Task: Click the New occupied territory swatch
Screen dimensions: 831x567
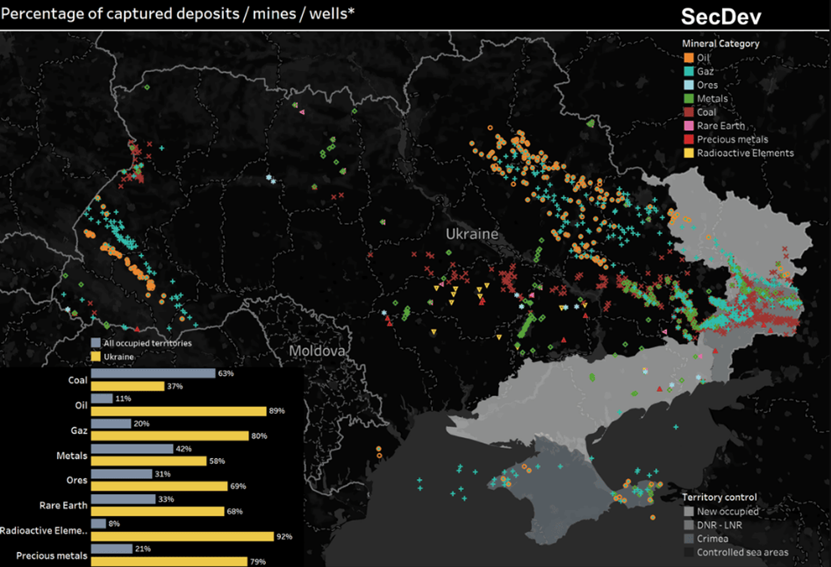Action: click(x=689, y=511)
